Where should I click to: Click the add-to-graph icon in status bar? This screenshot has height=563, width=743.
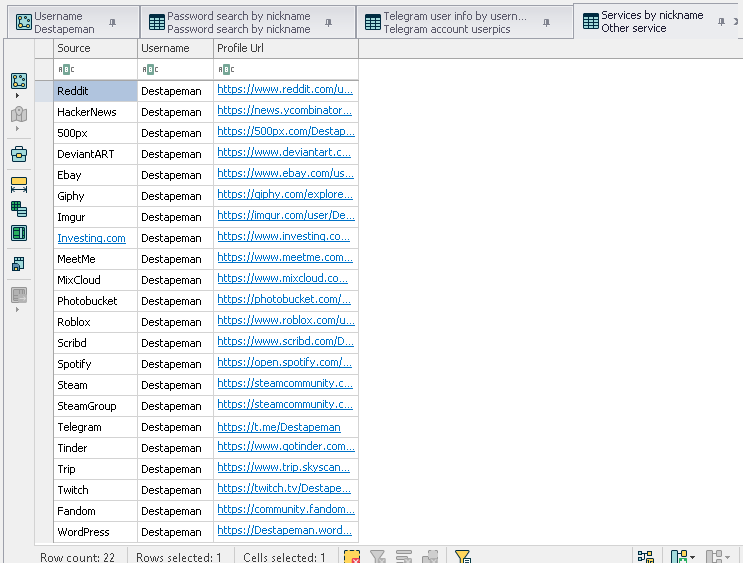point(679,556)
